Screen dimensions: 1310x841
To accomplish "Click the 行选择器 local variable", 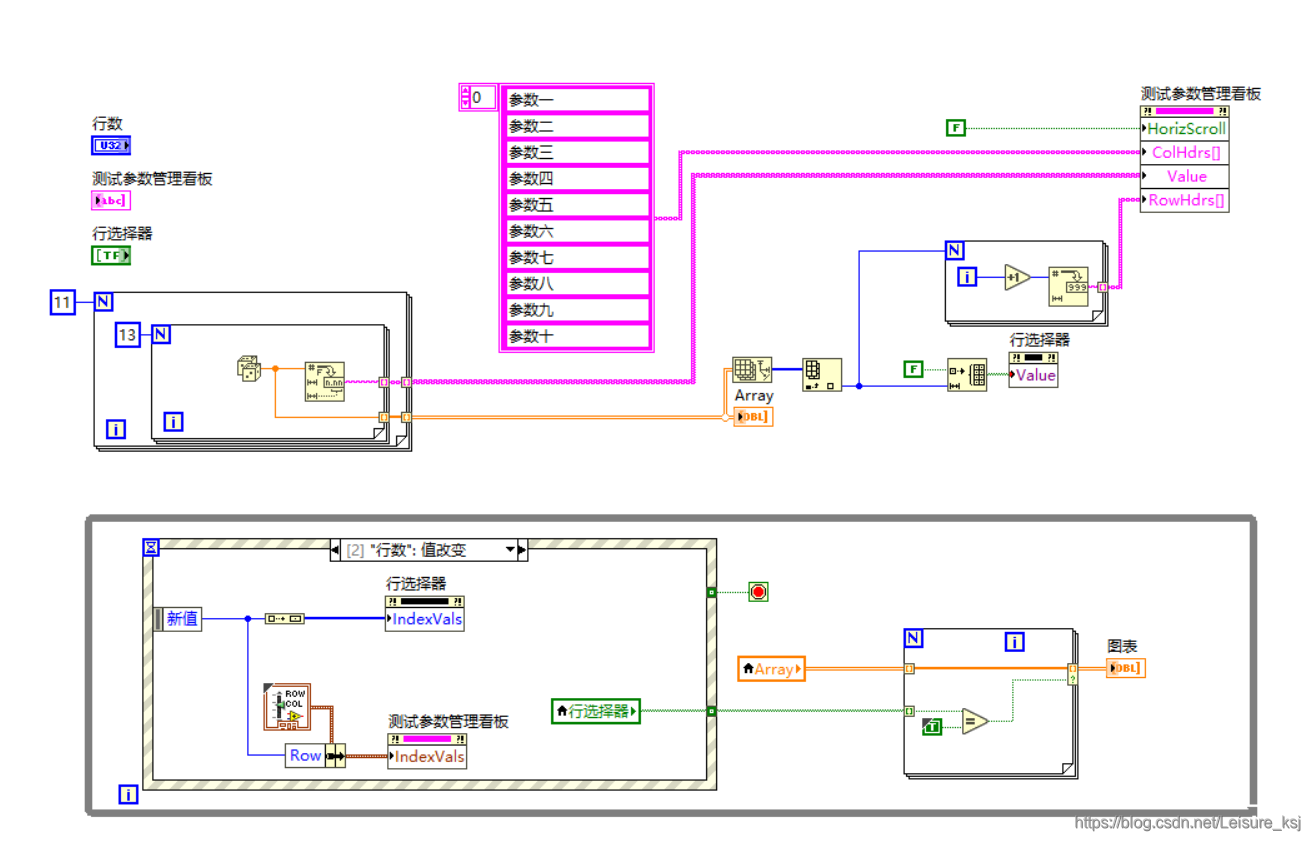I will click(x=596, y=711).
